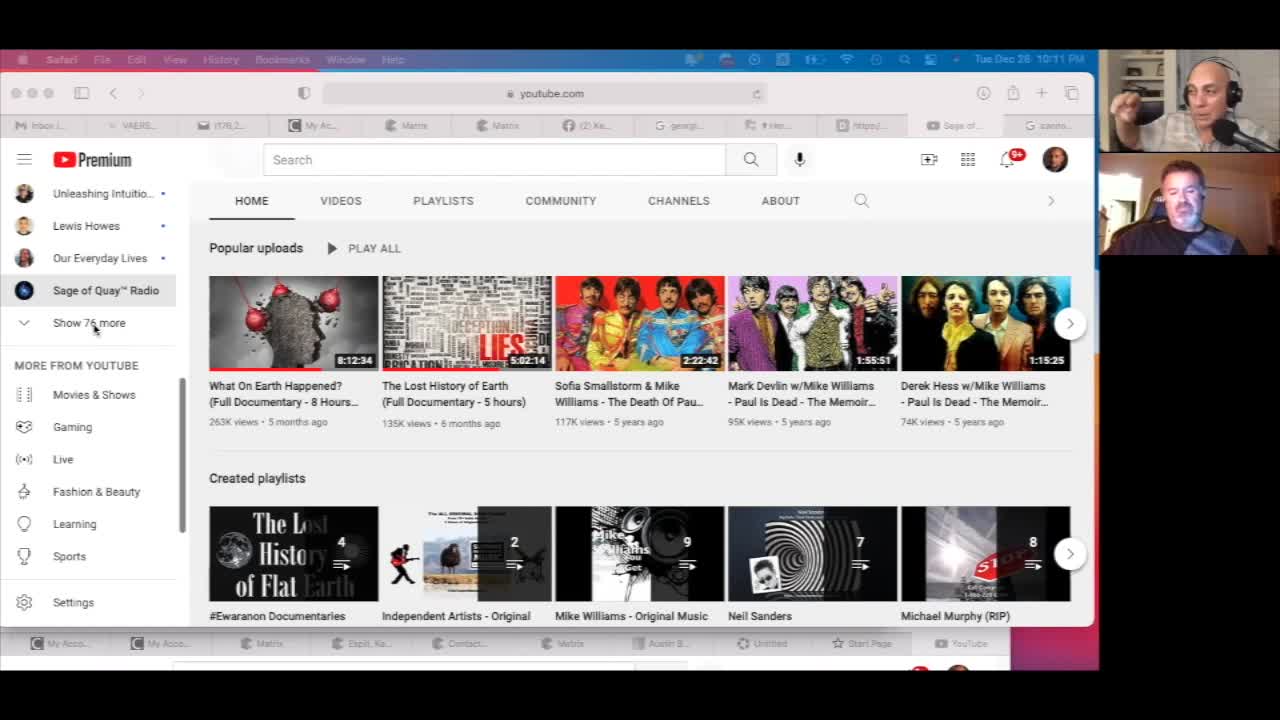The height and width of the screenshot is (720, 1280).
Task: Activate voice search microphone icon
Action: (799, 160)
